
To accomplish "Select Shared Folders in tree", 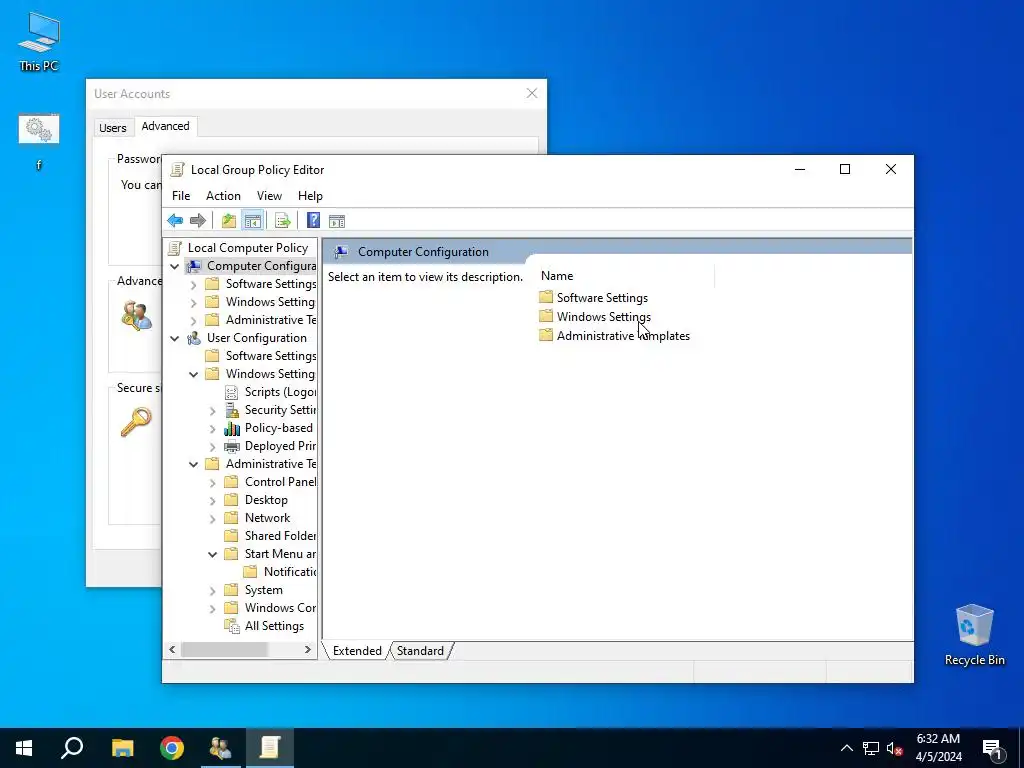I will click(280, 536).
